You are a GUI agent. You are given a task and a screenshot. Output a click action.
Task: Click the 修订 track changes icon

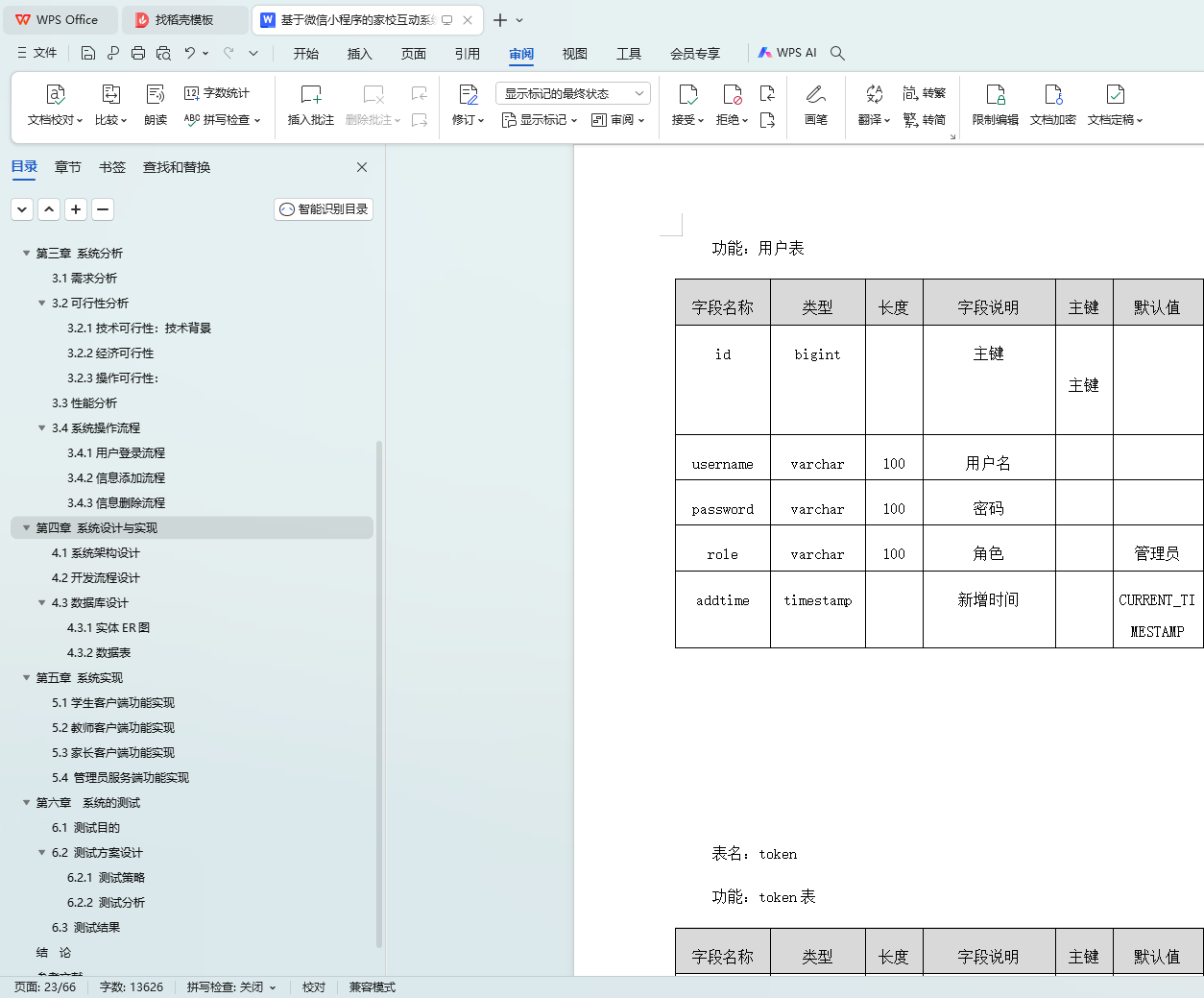tap(469, 94)
